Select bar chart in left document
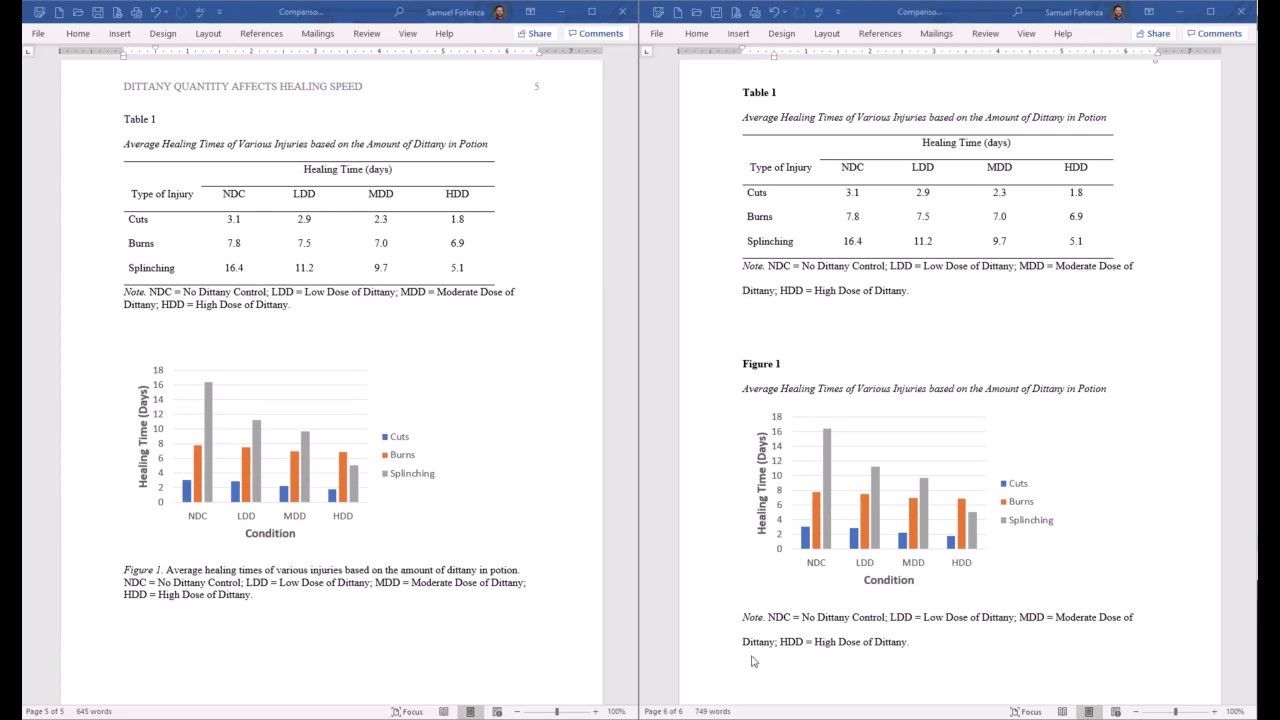This screenshot has width=1280, height=720. pos(287,453)
